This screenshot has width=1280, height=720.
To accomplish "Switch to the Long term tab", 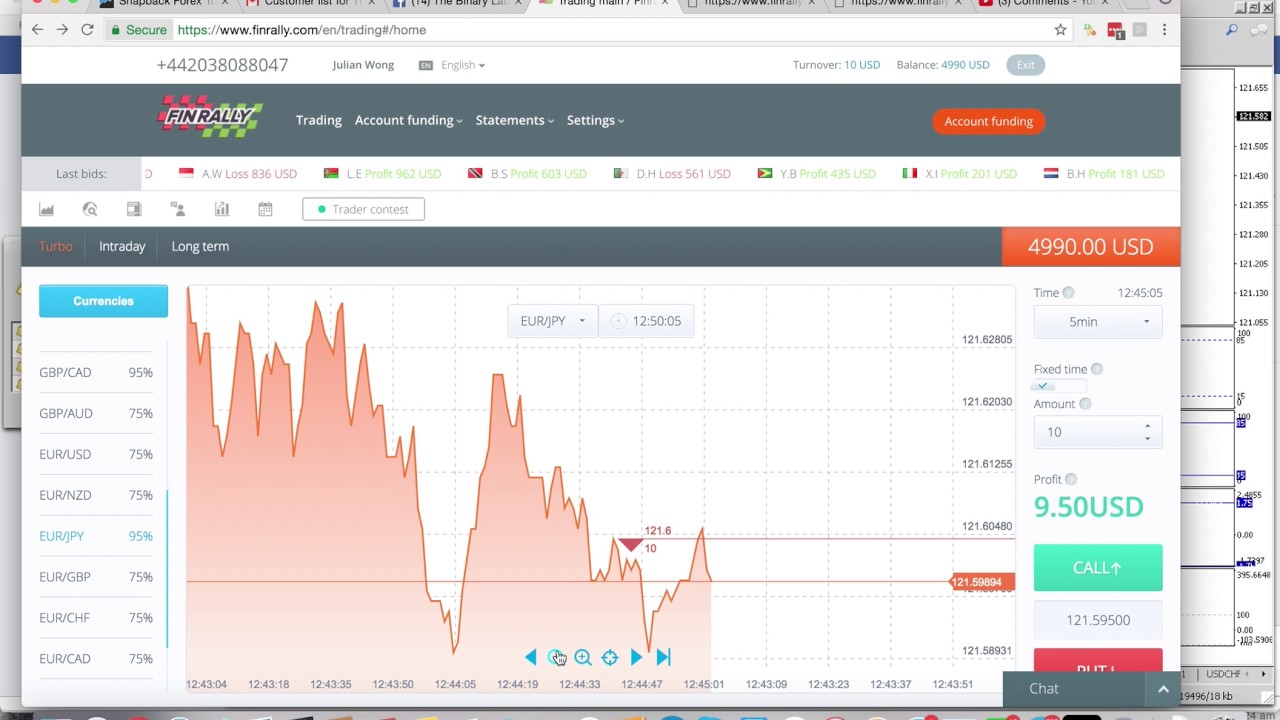I will 200,246.
